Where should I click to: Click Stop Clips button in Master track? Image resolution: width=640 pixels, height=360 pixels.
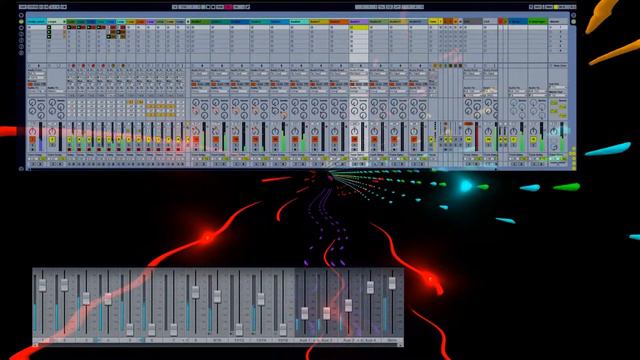[x=559, y=66]
